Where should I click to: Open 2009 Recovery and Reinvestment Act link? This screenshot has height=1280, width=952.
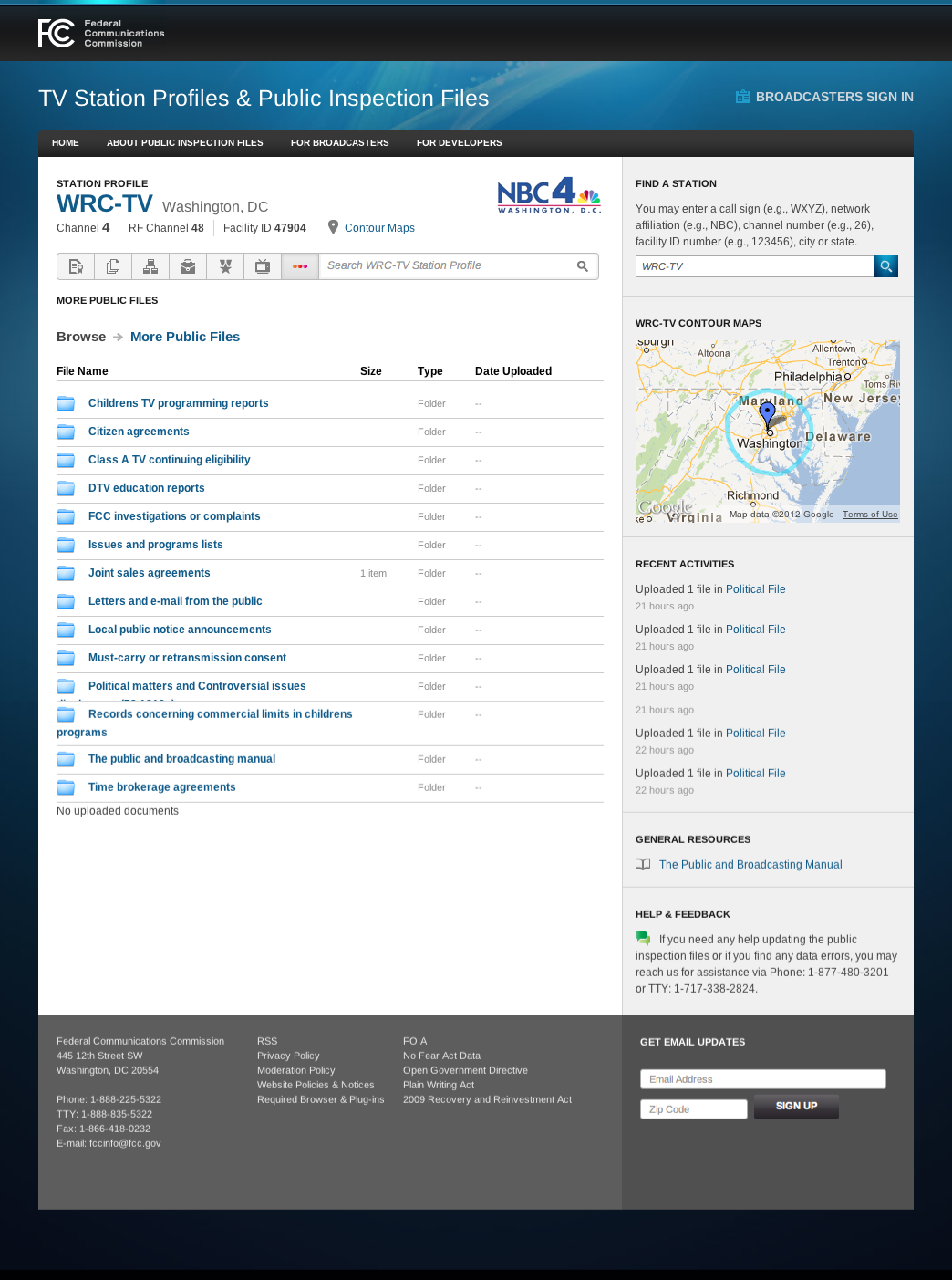488,1099
